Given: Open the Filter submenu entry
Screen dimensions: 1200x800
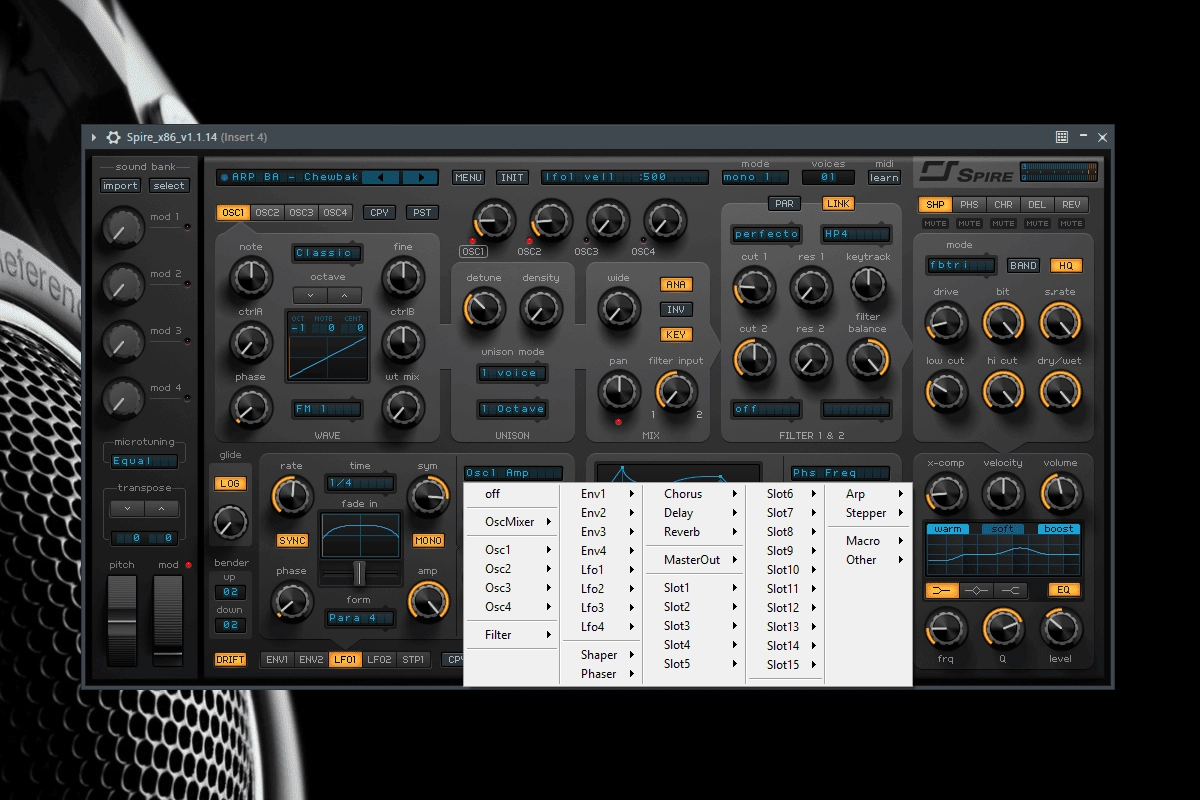Looking at the screenshot, I should point(511,635).
